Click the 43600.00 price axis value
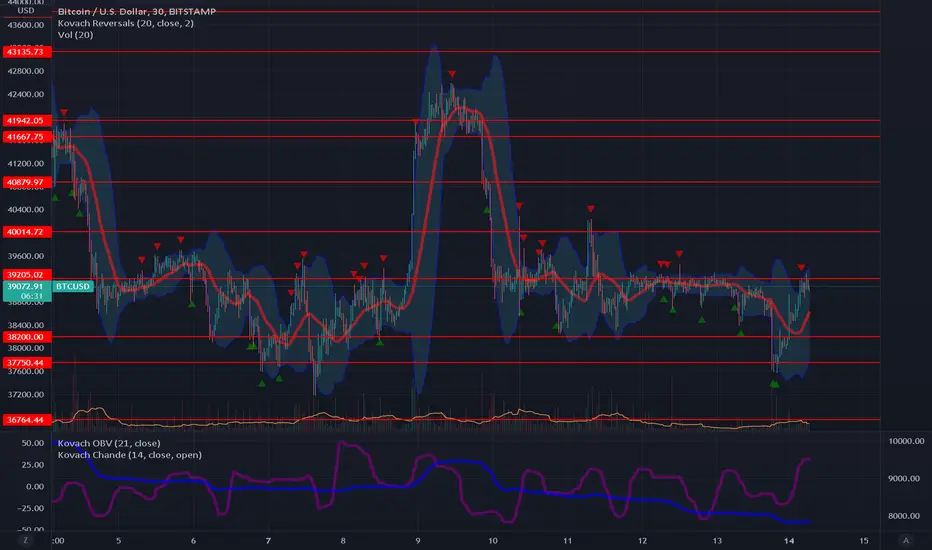This screenshot has width=932, height=550. [26, 25]
